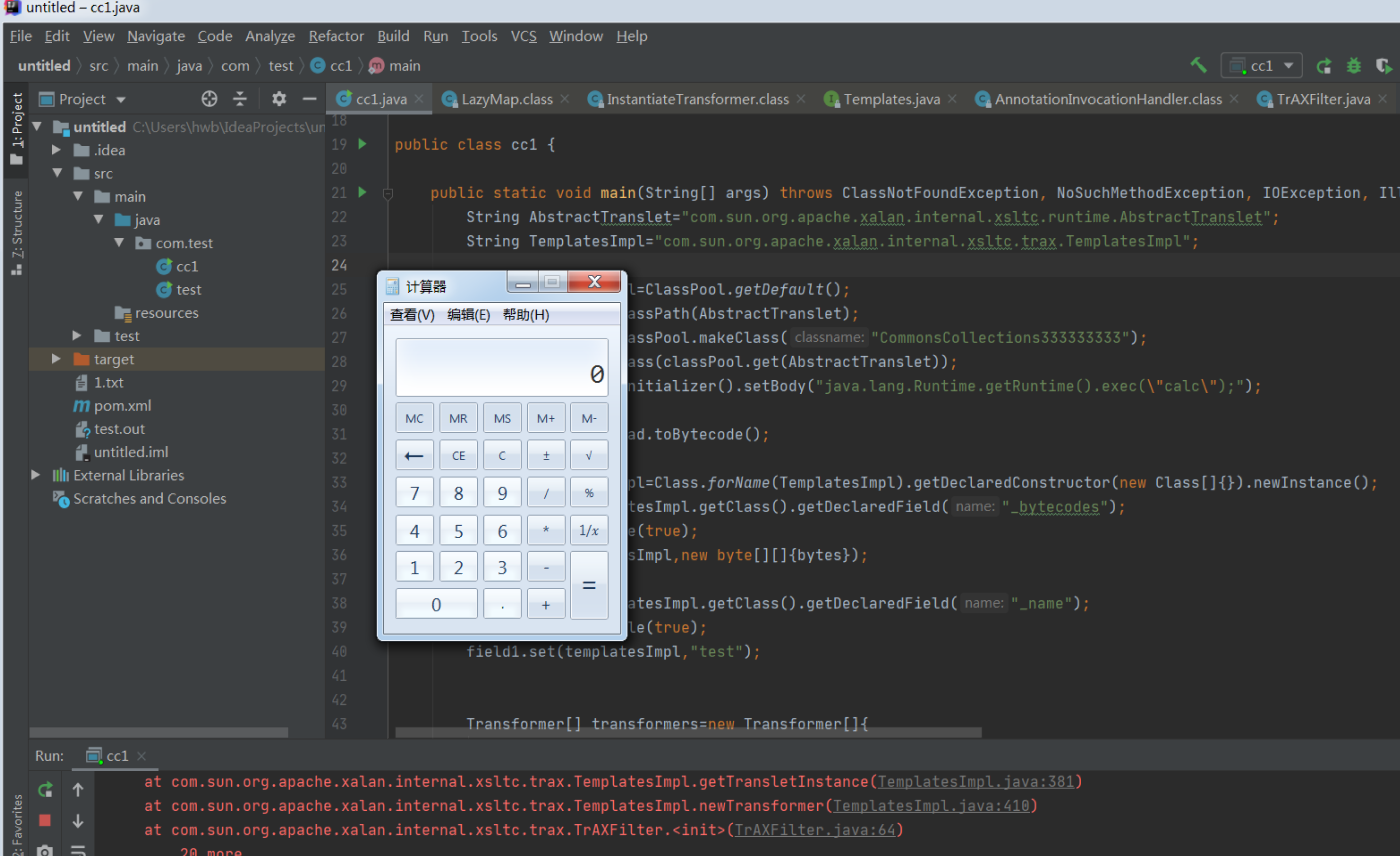Select the test class in com.test

(178, 289)
